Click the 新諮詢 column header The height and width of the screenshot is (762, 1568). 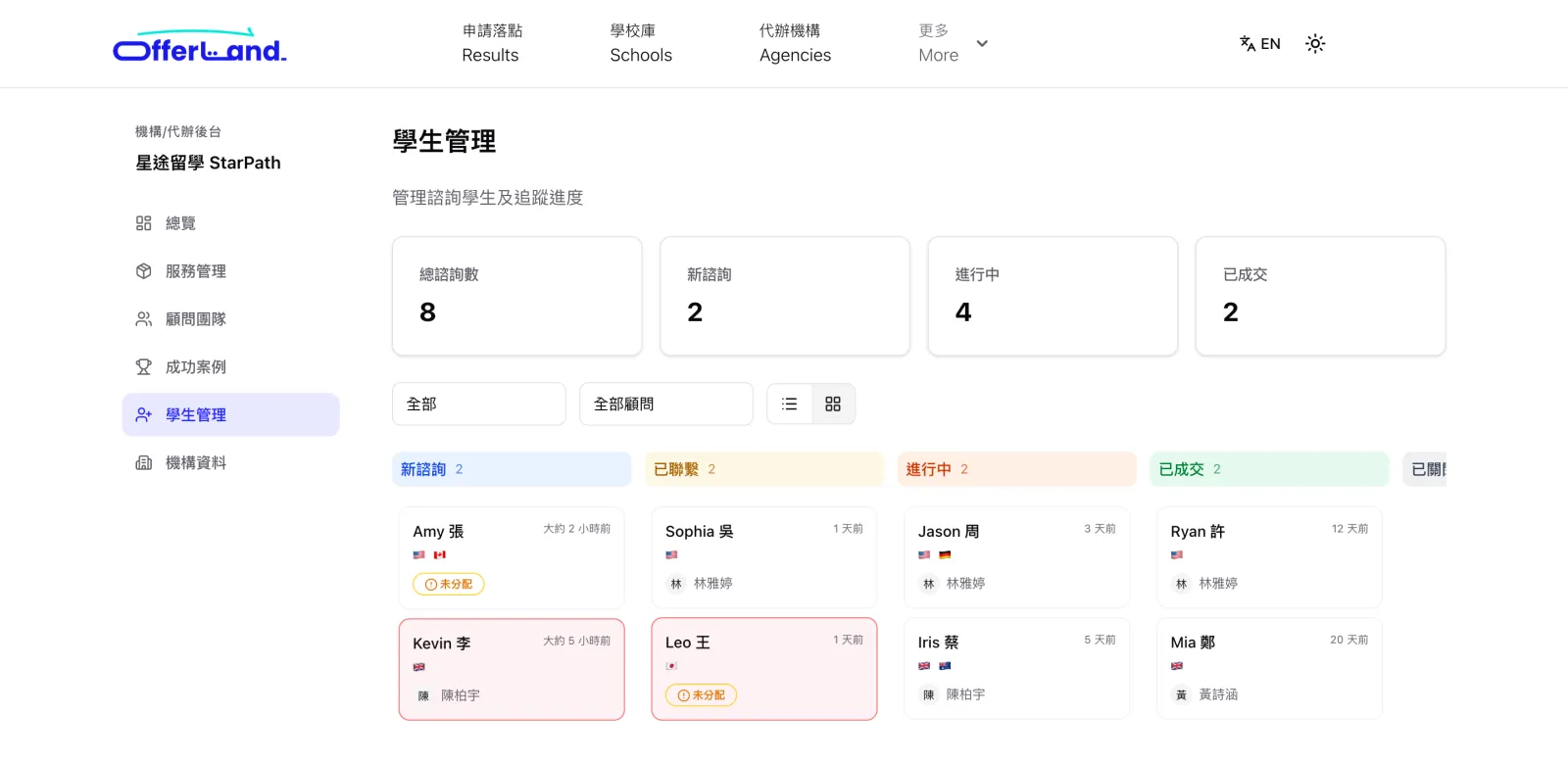click(512, 469)
